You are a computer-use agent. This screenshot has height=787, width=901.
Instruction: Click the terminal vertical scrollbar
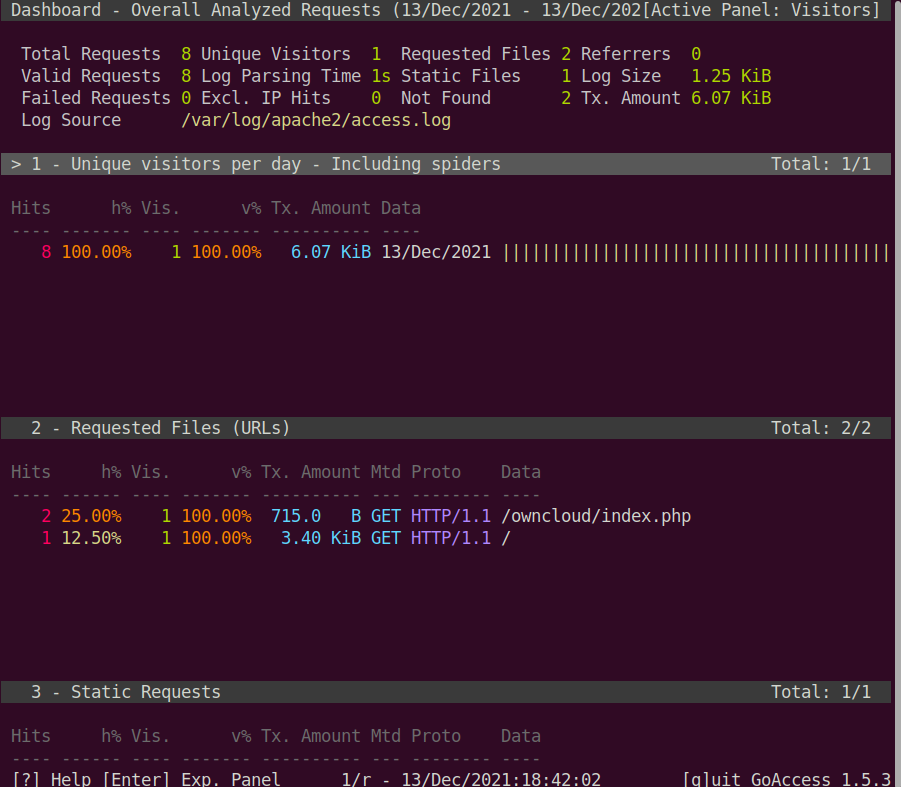point(896,394)
